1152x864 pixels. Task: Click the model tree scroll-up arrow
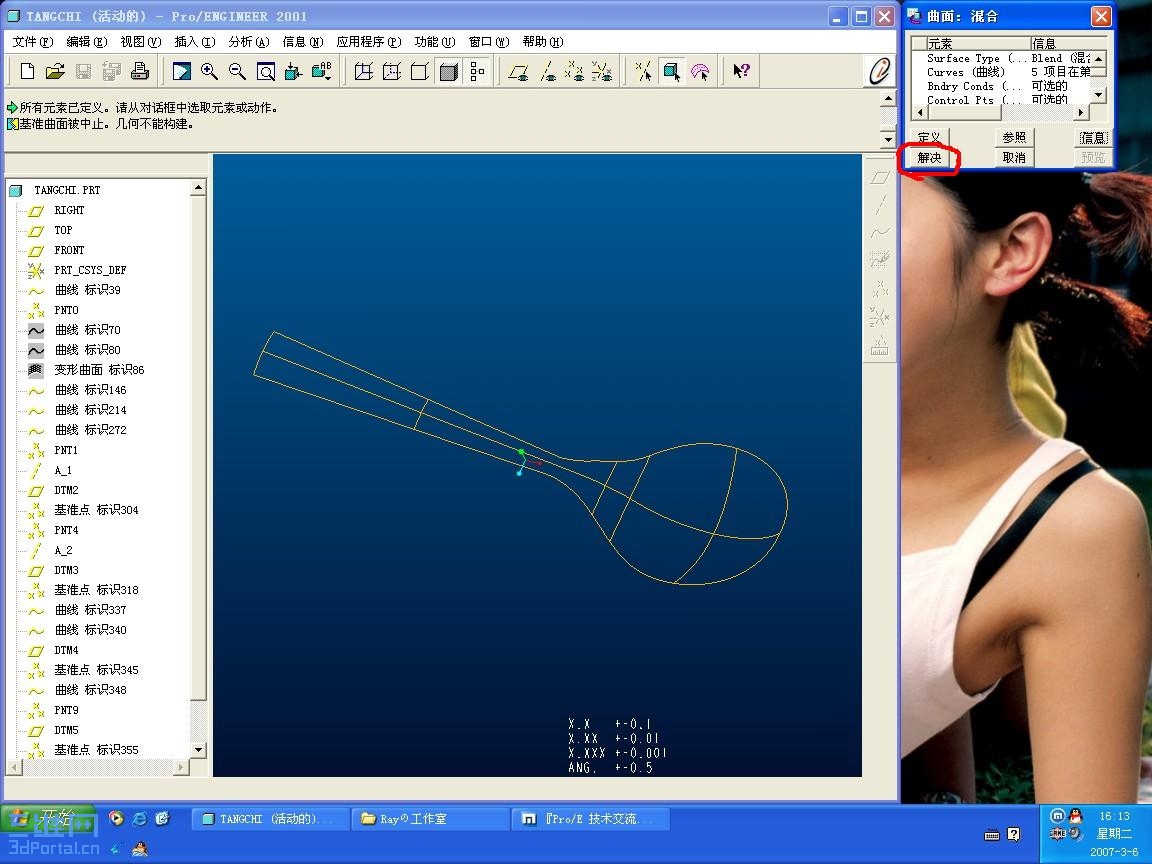point(198,189)
